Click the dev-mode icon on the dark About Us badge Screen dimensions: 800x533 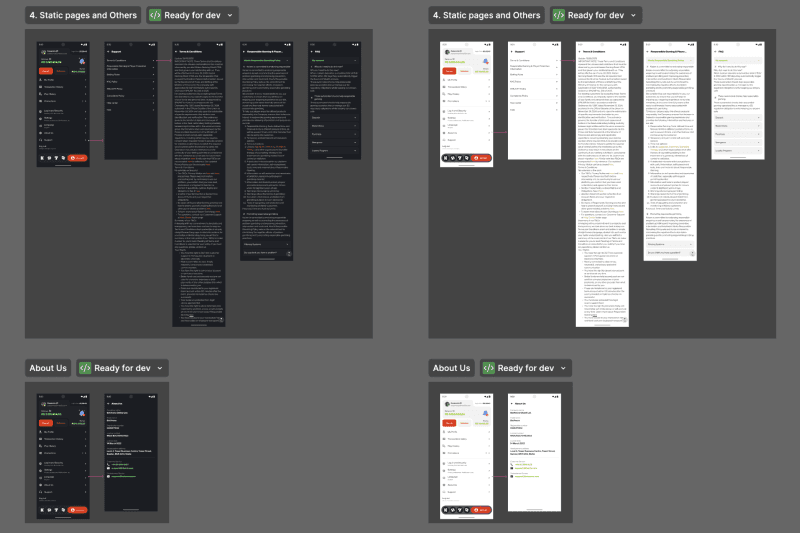(85, 368)
